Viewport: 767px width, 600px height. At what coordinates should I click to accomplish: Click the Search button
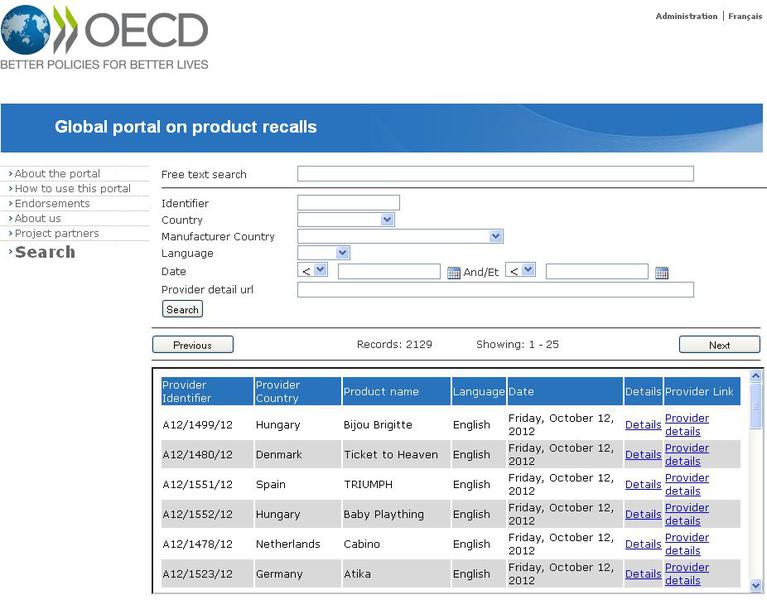(182, 309)
